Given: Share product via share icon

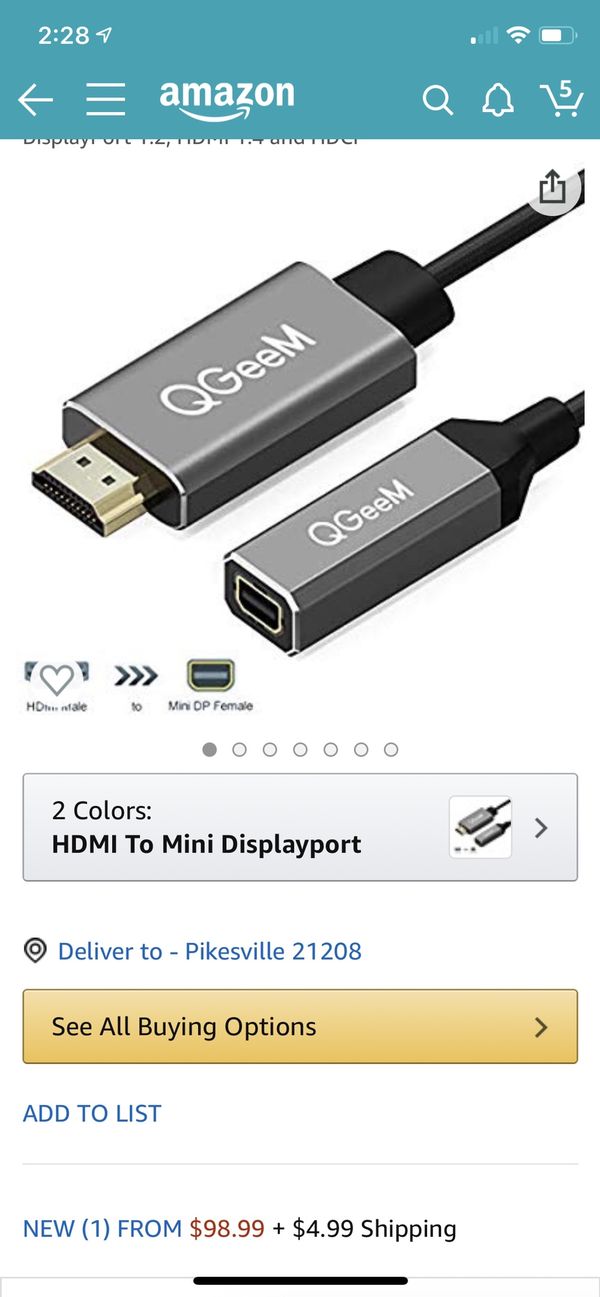Looking at the screenshot, I should click(x=552, y=186).
